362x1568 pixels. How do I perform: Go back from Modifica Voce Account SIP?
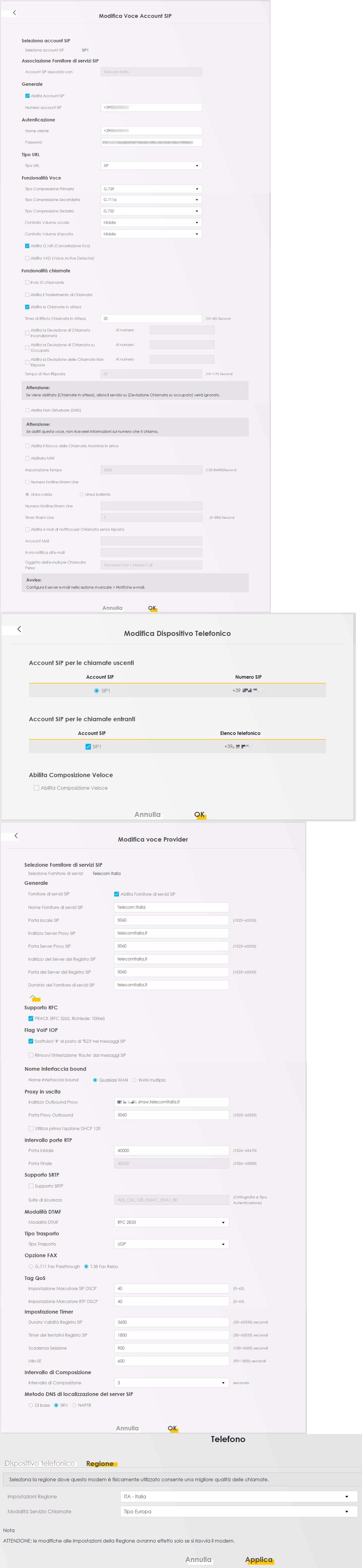(15, 13)
